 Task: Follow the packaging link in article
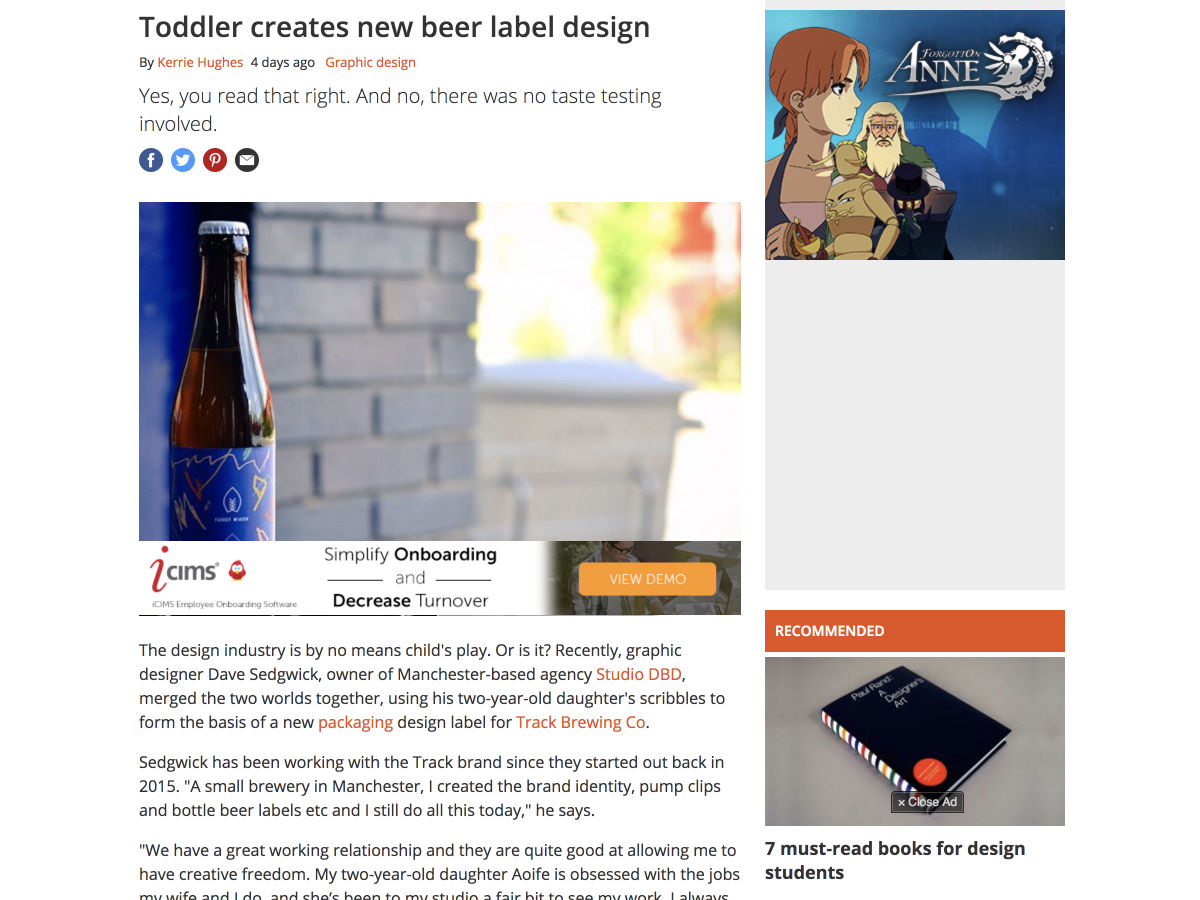(355, 722)
